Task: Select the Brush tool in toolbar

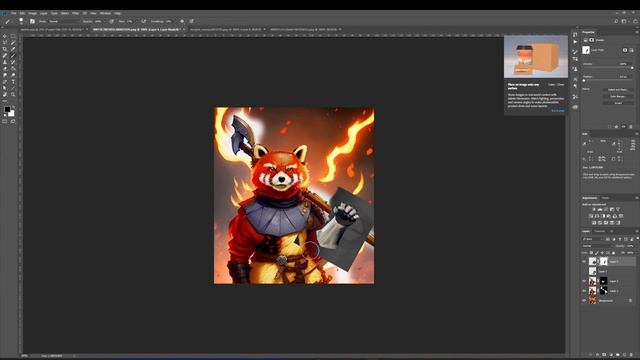Action: 13,56
